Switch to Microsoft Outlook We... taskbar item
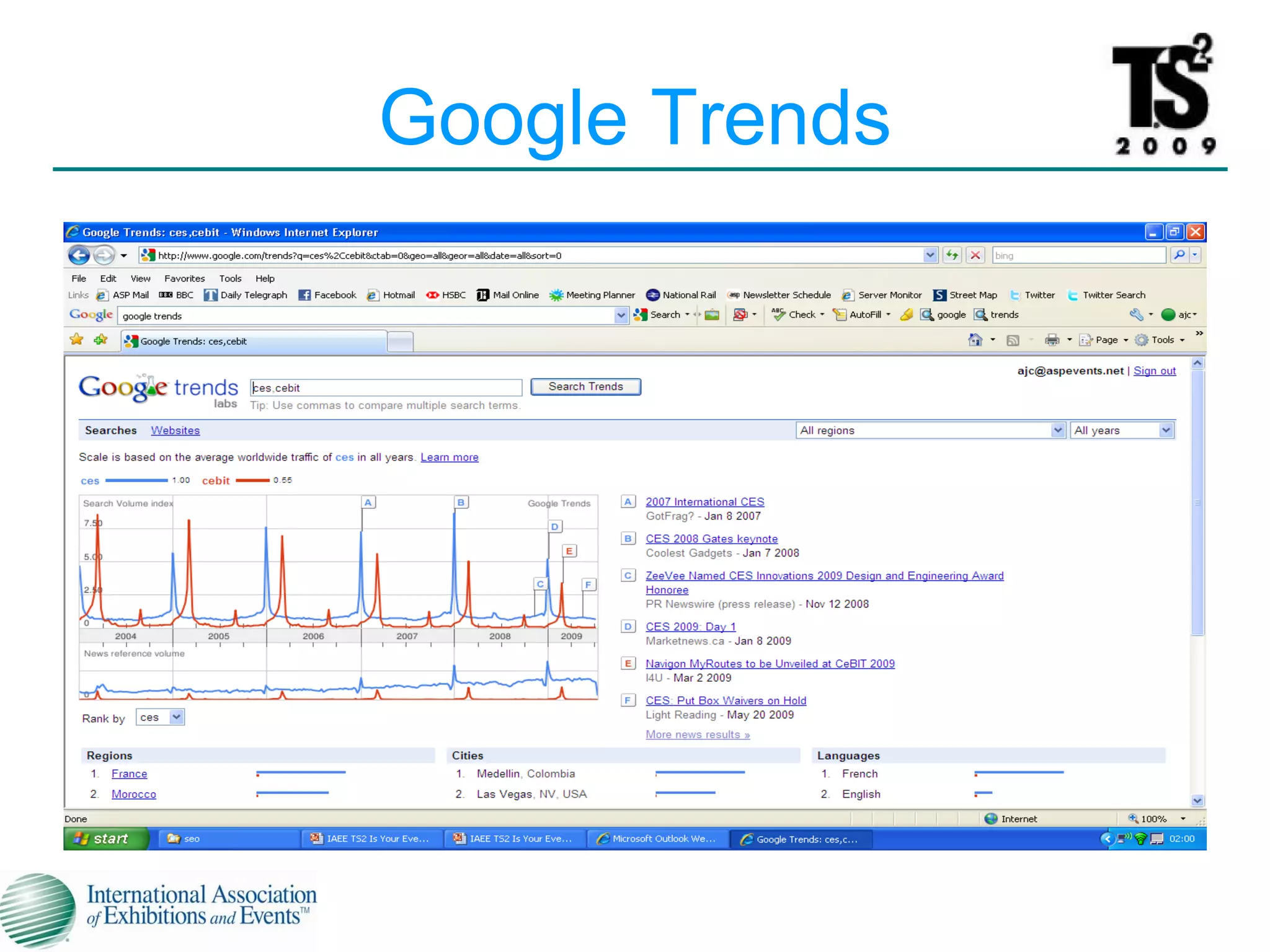The height and width of the screenshot is (952, 1270). (657, 839)
